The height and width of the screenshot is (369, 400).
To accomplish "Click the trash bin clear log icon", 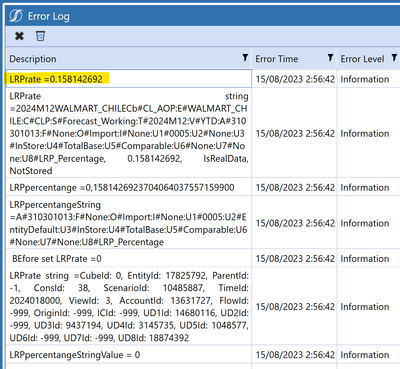I will tap(40, 36).
